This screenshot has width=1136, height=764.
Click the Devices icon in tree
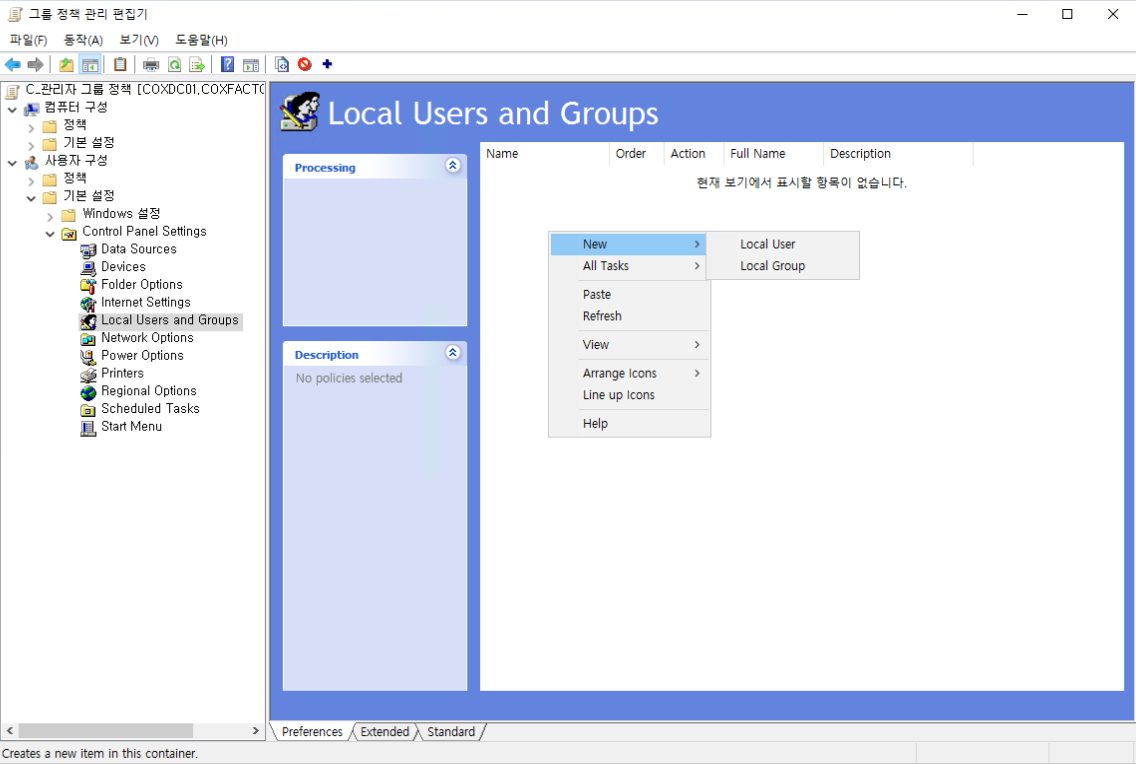click(x=88, y=267)
